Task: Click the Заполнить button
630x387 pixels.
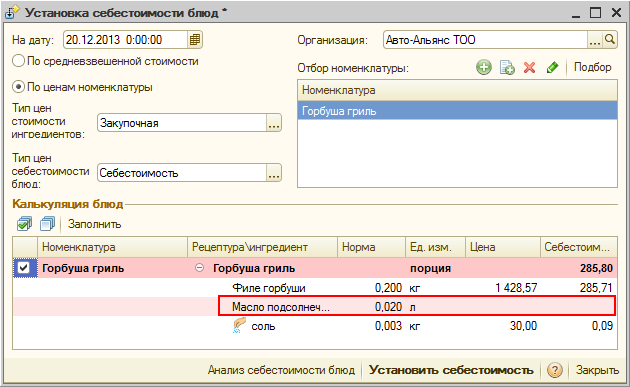Action: [x=94, y=224]
